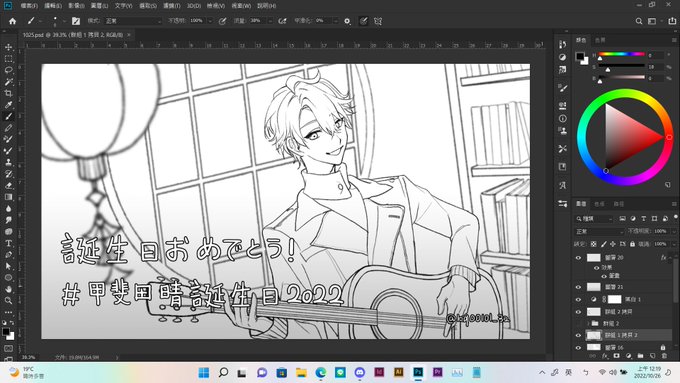Open brush mode 正常 dropdown in options bar

coord(132,21)
